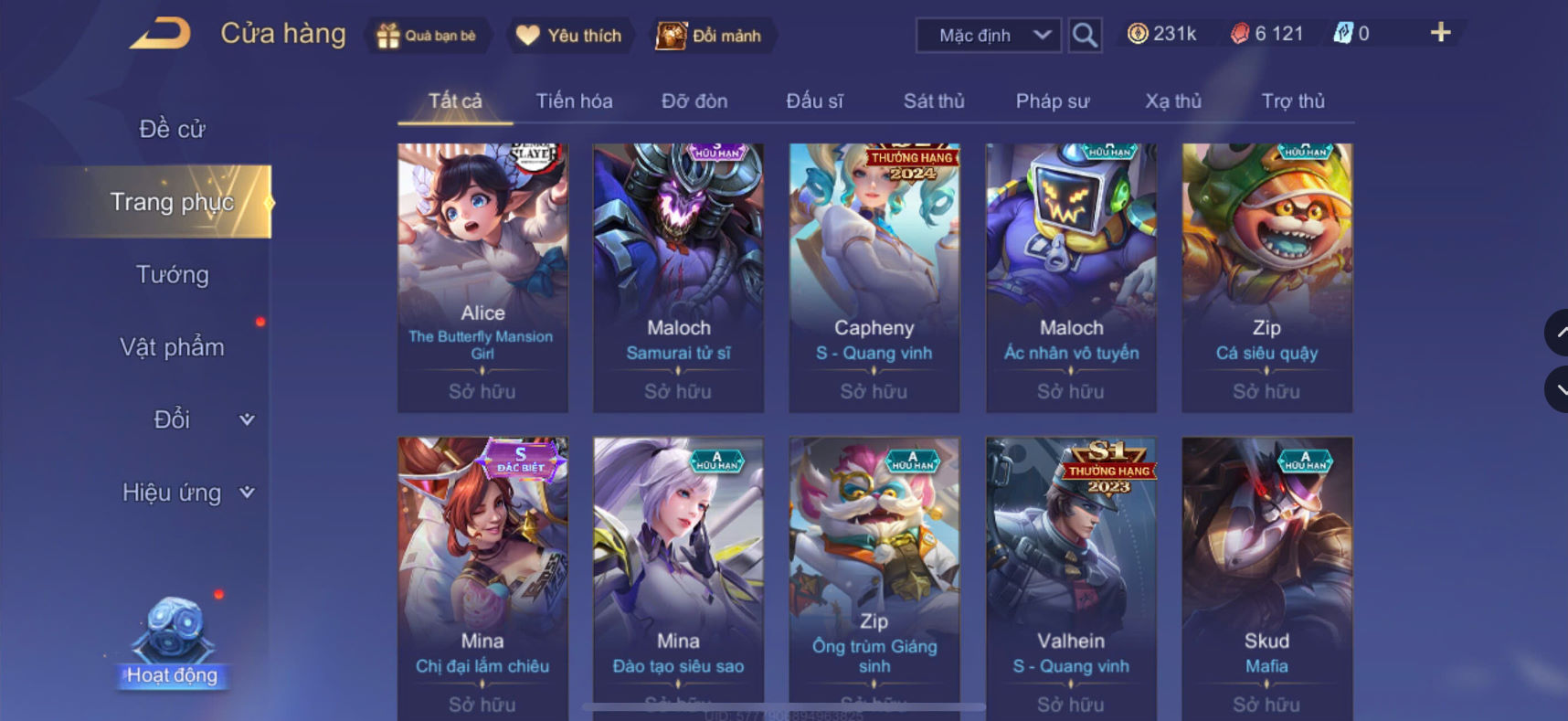Image resolution: width=1568 pixels, height=721 pixels.
Task: Tap the blue voucher currency icon
Action: click(1342, 34)
